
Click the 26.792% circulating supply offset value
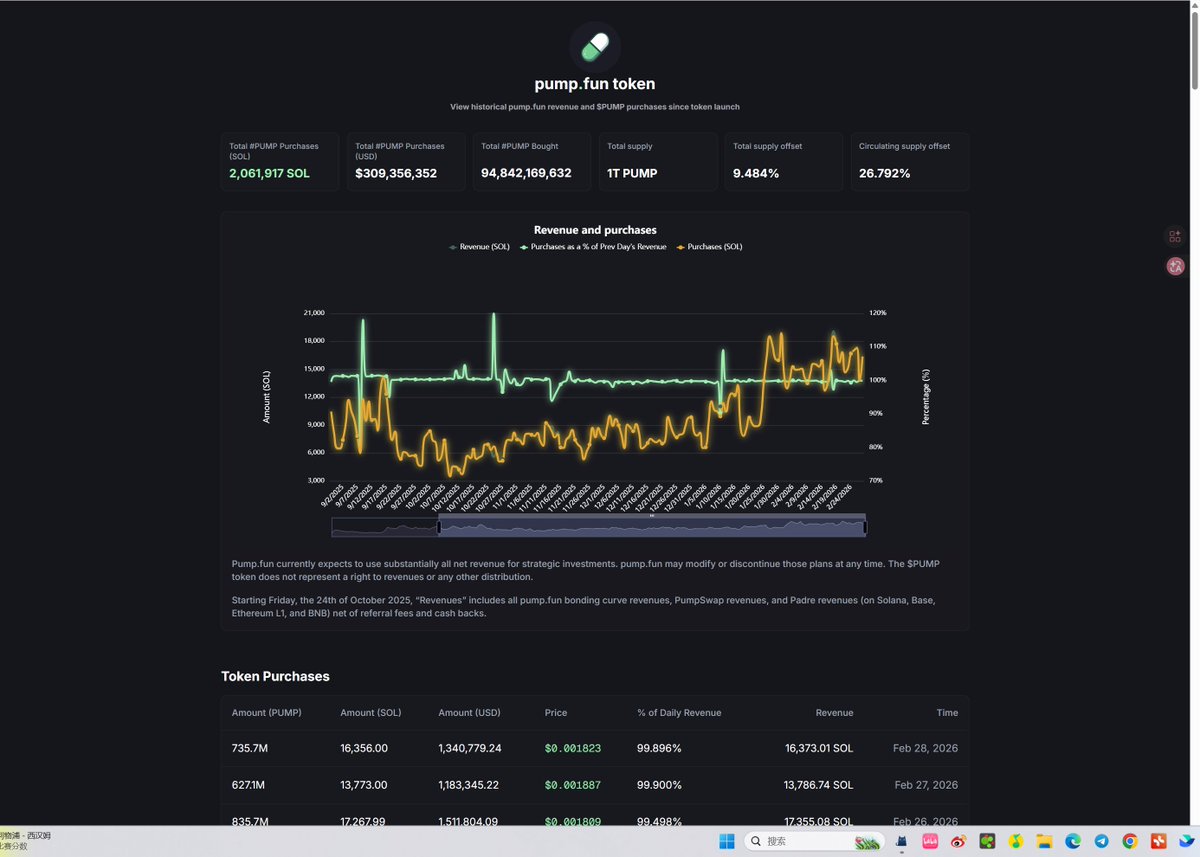885,173
